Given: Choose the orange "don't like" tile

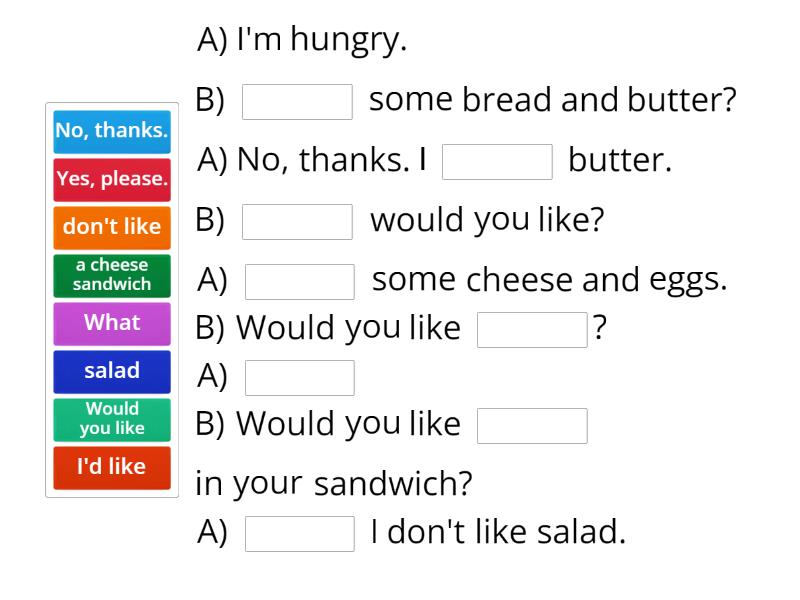Looking at the screenshot, I should coord(112,227).
